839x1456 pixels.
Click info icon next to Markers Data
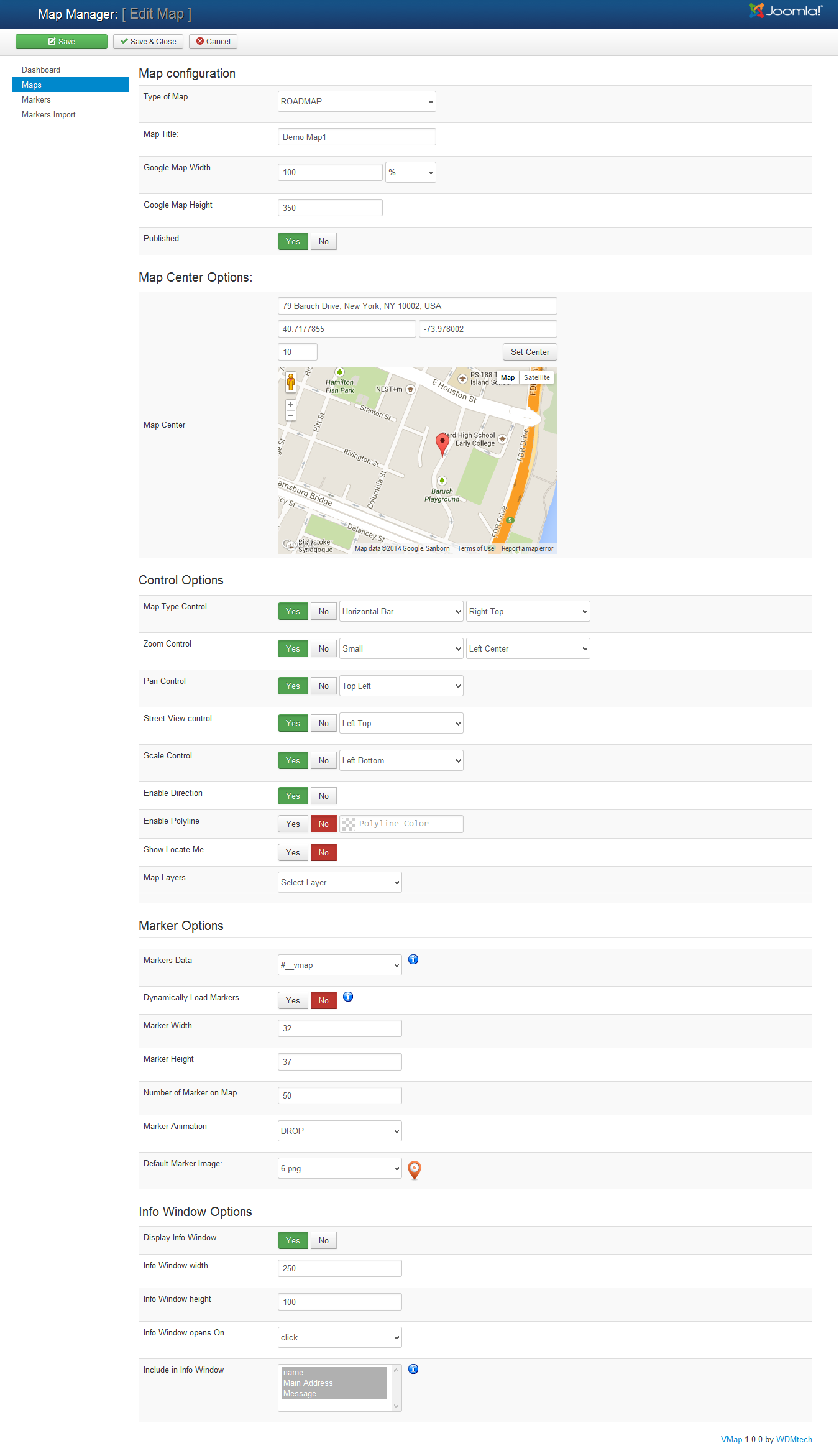coord(413,959)
